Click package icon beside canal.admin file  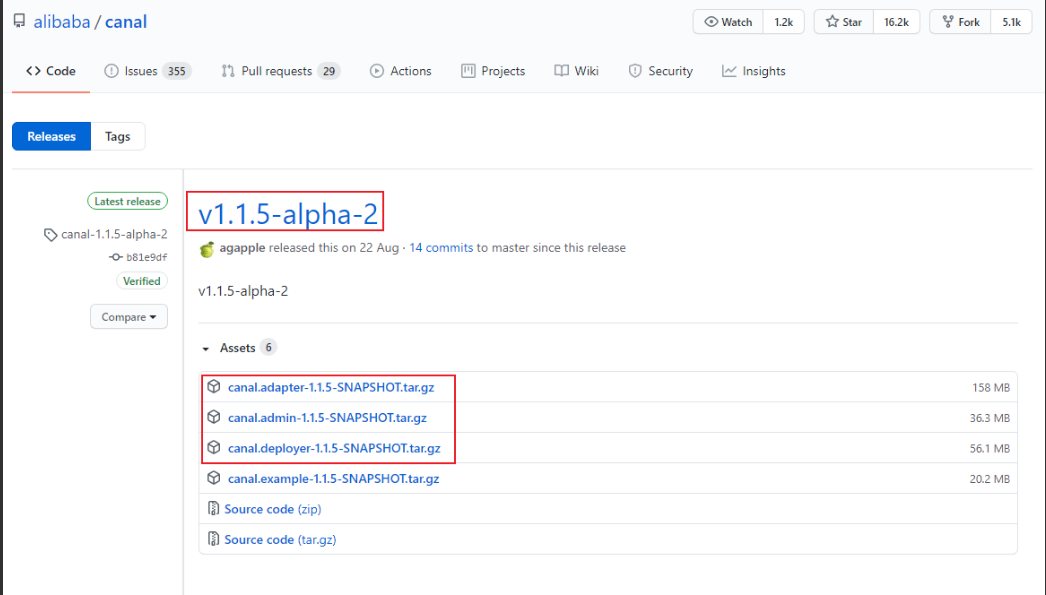(x=213, y=418)
